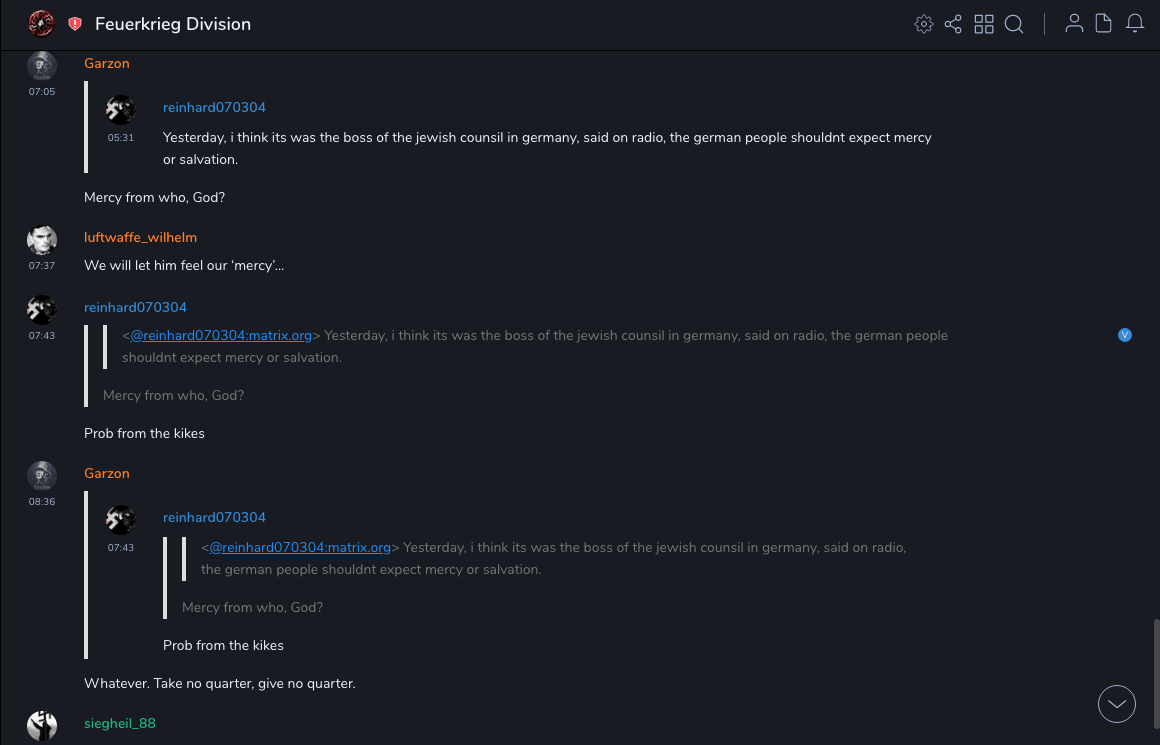Open the four-squares apps grid icon
This screenshot has width=1160, height=745.
tap(984, 24)
